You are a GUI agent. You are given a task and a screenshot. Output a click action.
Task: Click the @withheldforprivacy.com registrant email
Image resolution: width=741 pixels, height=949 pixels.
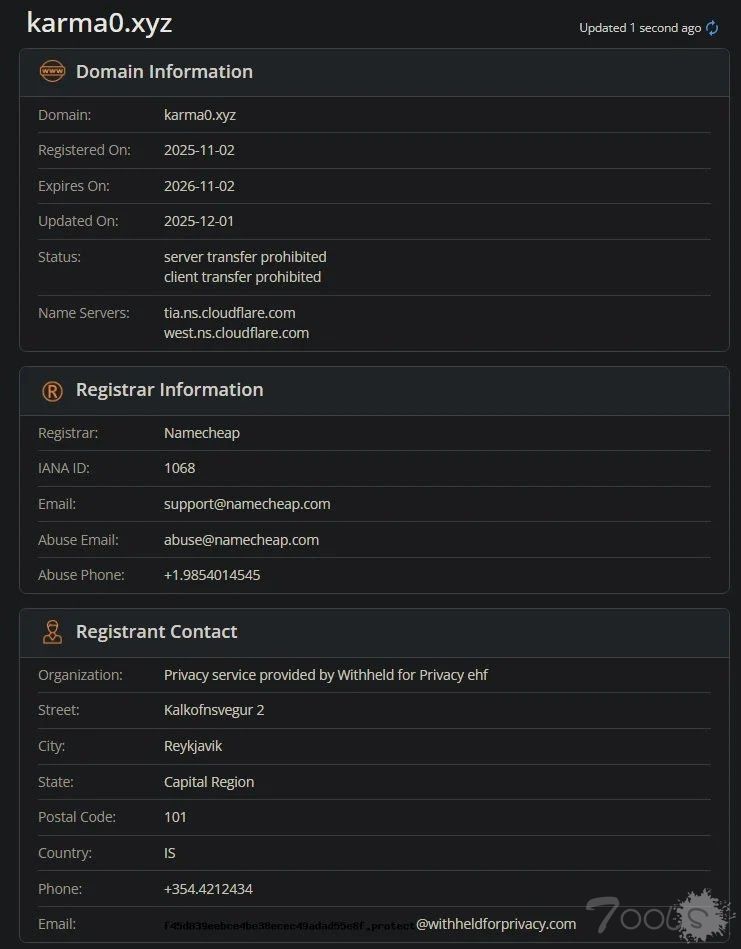click(496, 924)
